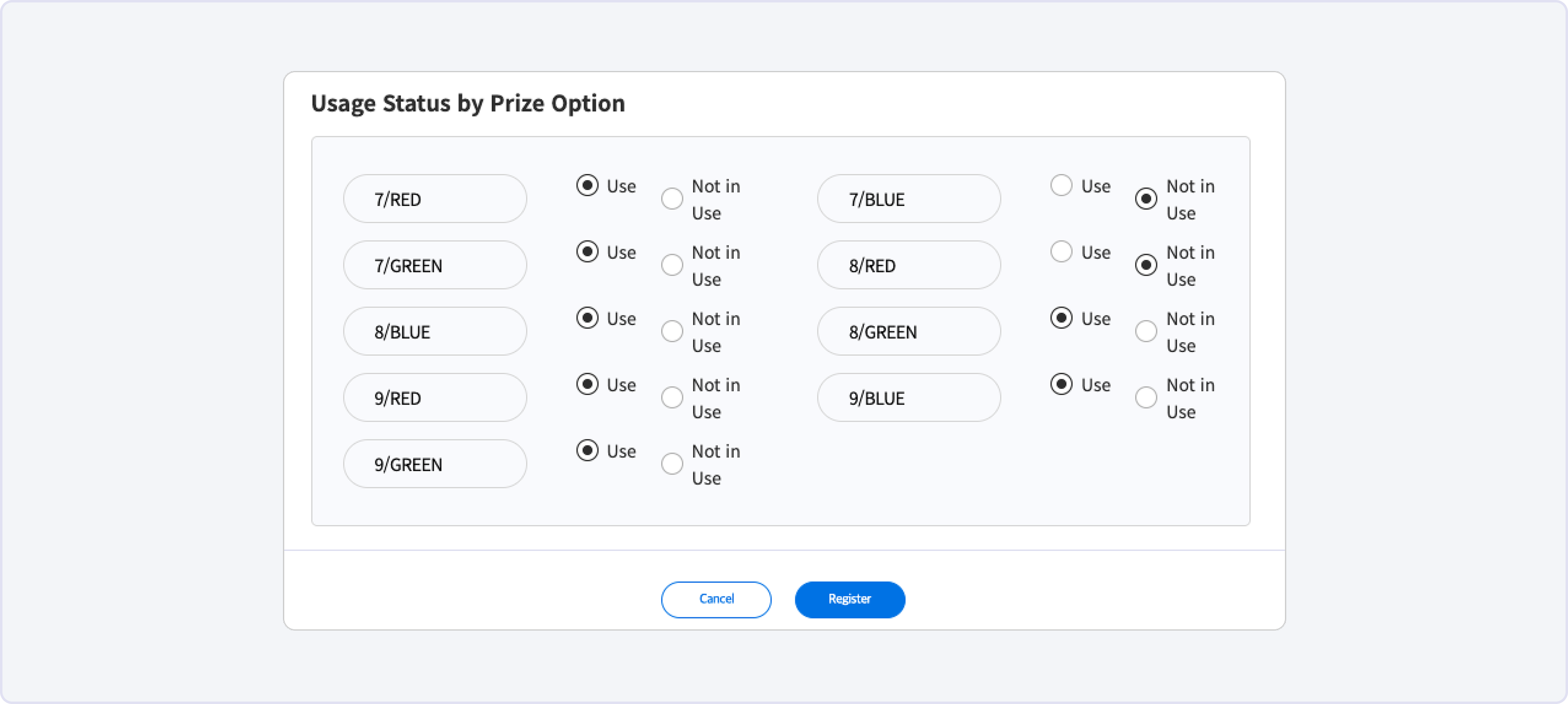Click the 7/GREEN option field
The width and height of the screenshot is (1568, 704).
click(434, 265)
